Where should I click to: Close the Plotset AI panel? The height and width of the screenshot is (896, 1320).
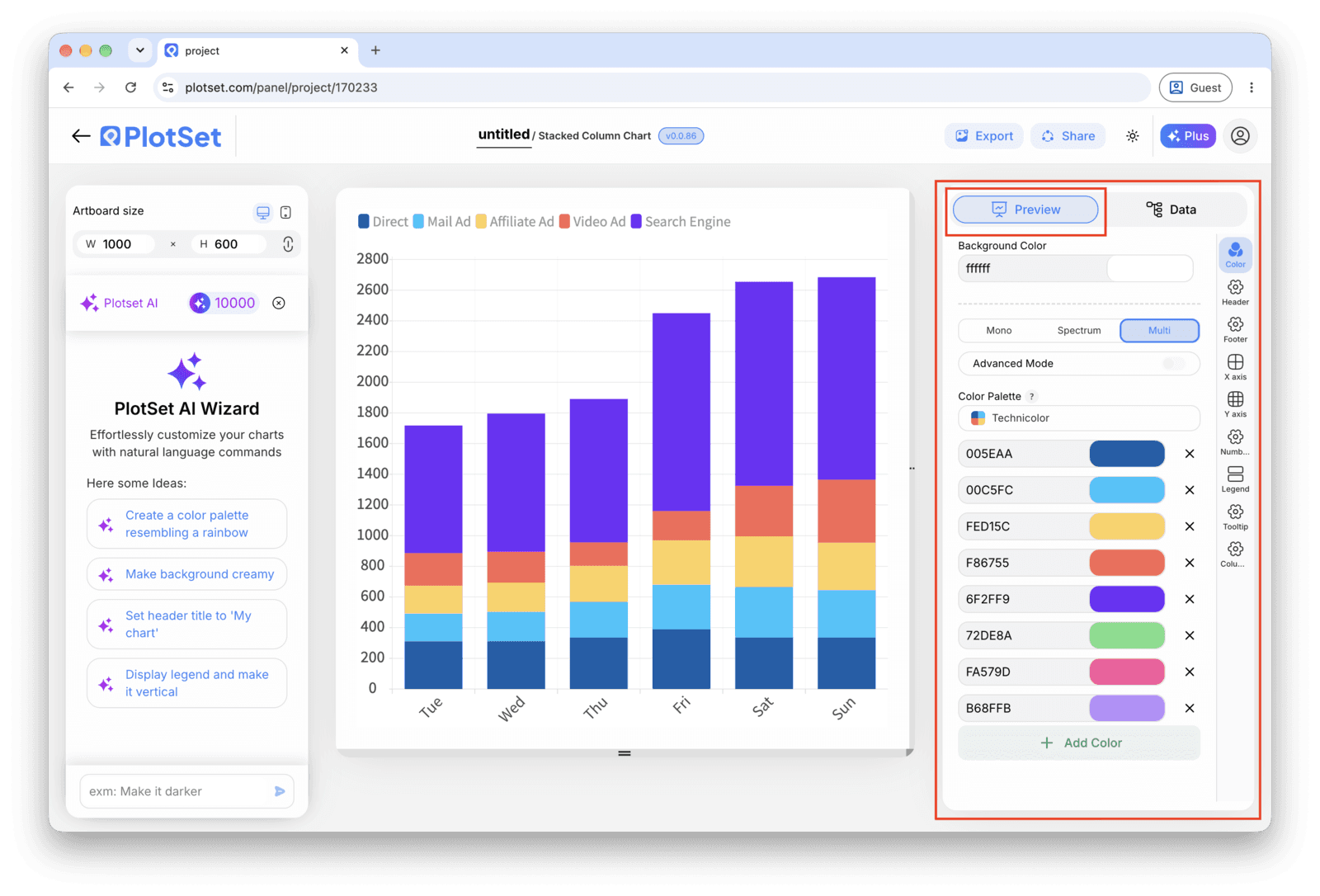point(279,303)
